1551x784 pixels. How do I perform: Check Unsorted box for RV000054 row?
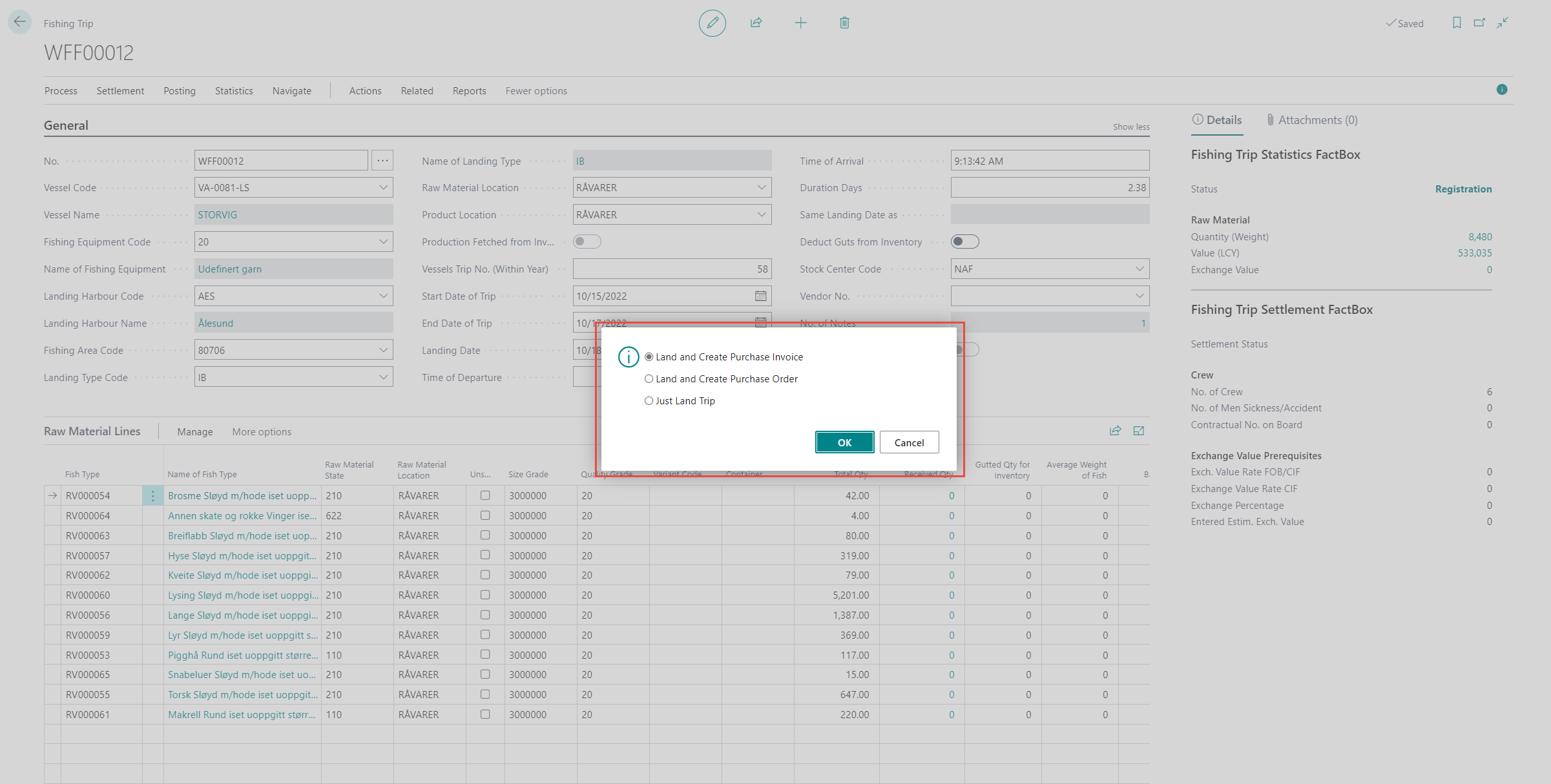[x=485, y=495]
